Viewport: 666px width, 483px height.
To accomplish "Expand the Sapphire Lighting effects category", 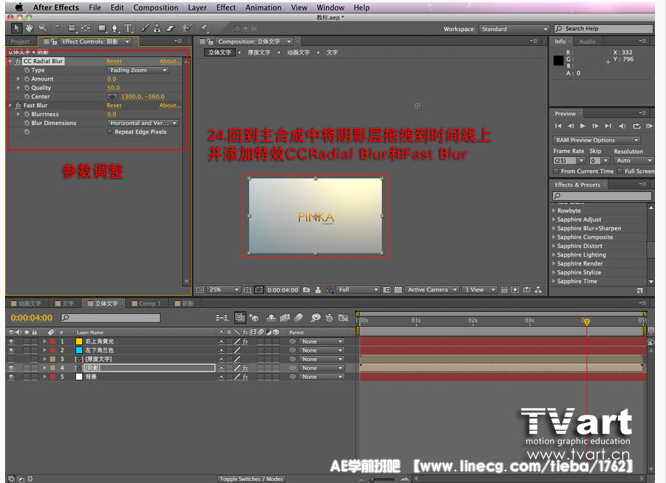I will 554,255.
